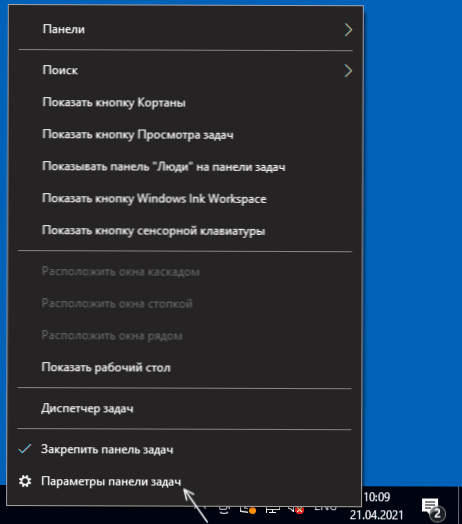The image size is (462, 524).
Task: Open the Панели submenu
Action: pos(185,29)
